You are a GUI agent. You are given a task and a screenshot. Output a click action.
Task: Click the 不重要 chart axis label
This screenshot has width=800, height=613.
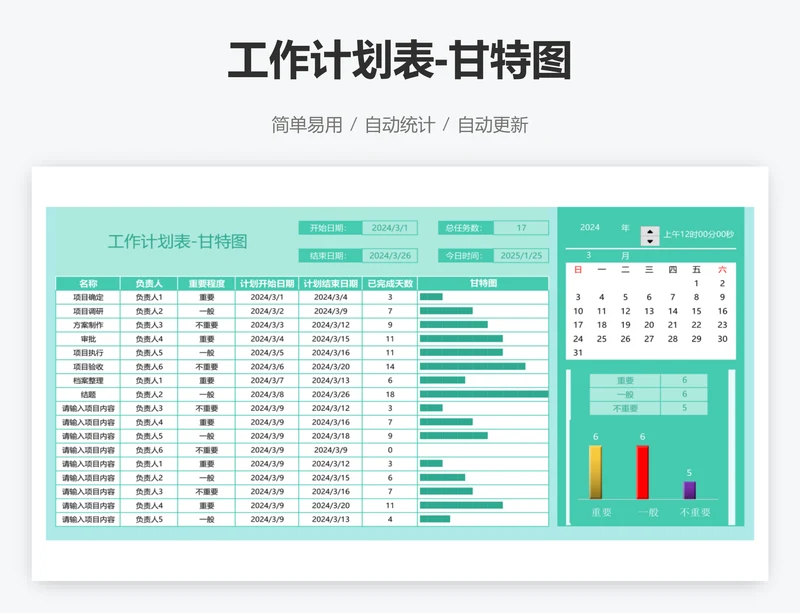pos(695,512)
